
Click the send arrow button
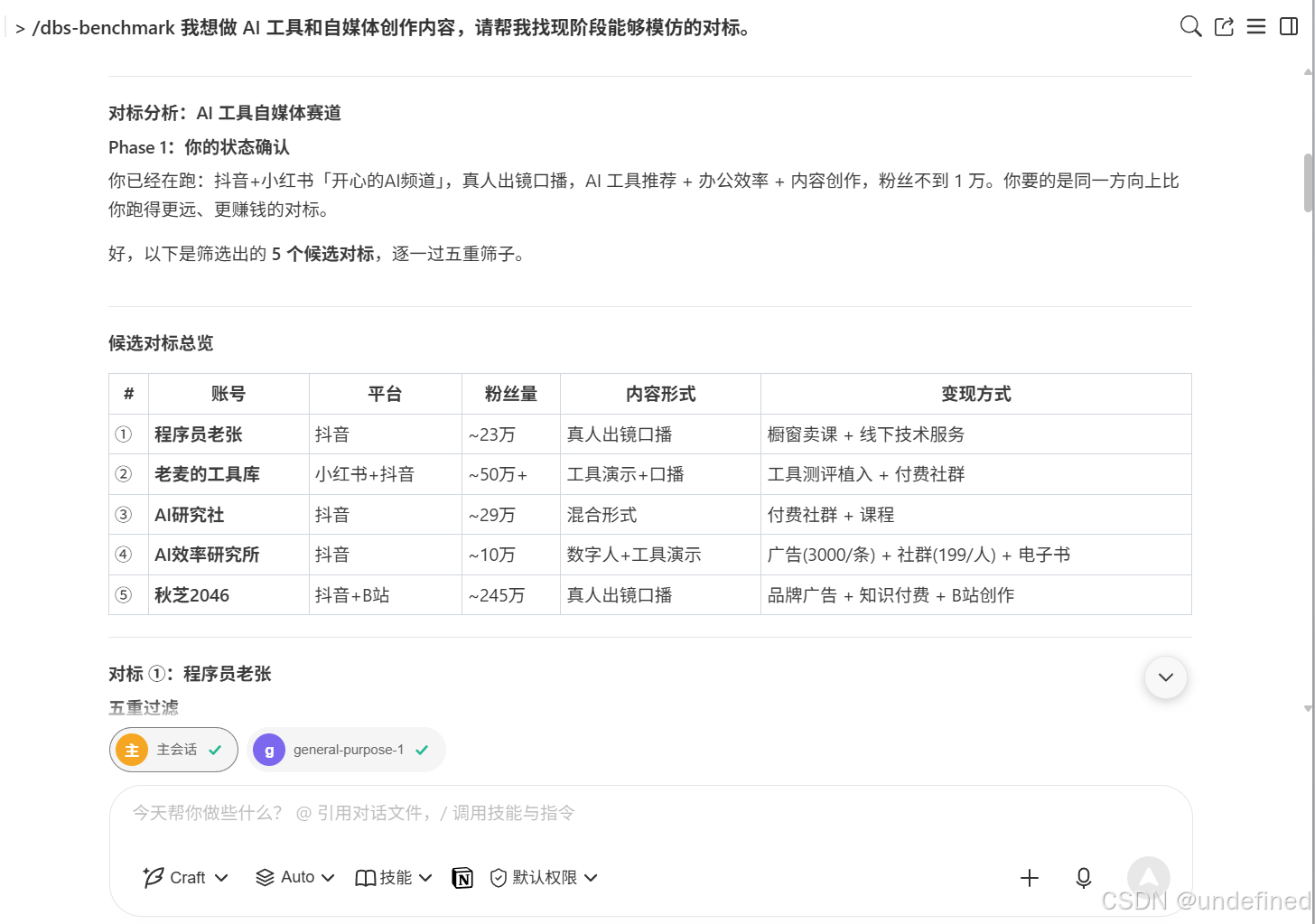pos(1149,878)
